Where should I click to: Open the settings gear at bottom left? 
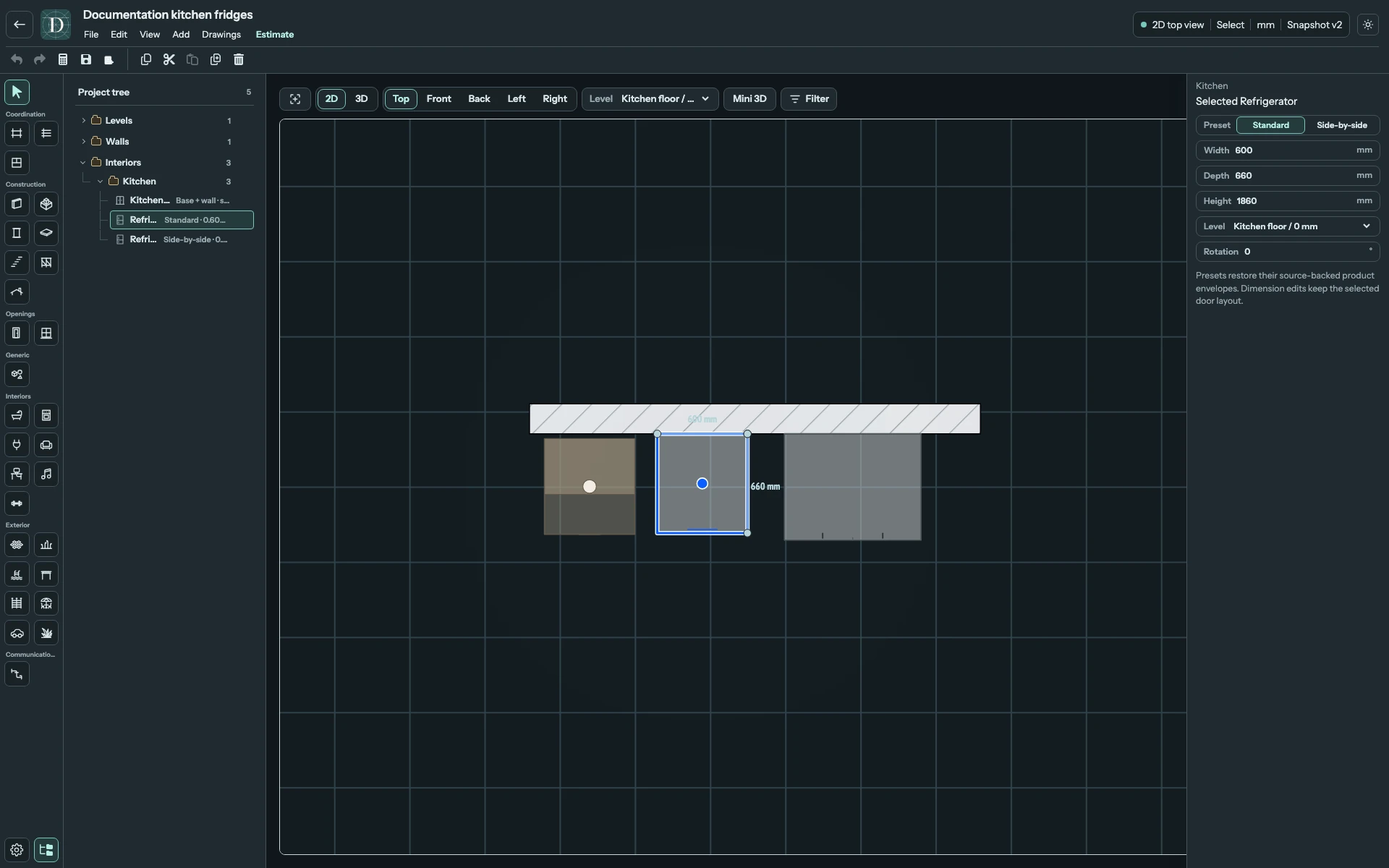coord(17,850)
